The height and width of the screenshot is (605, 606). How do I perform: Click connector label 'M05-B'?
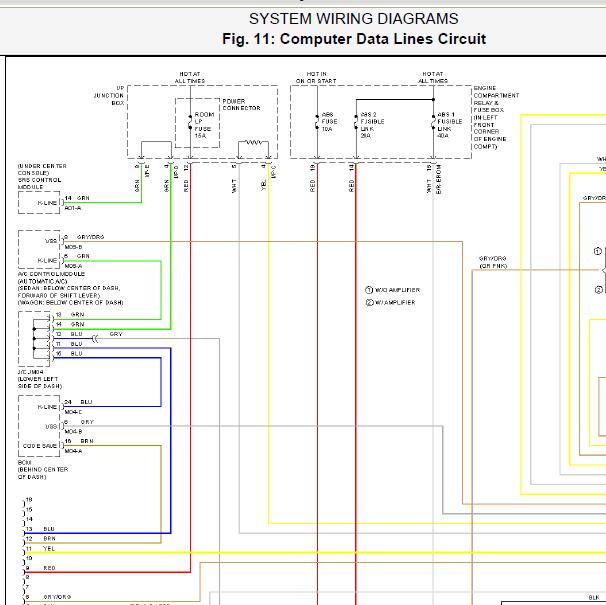click(73, 247)
